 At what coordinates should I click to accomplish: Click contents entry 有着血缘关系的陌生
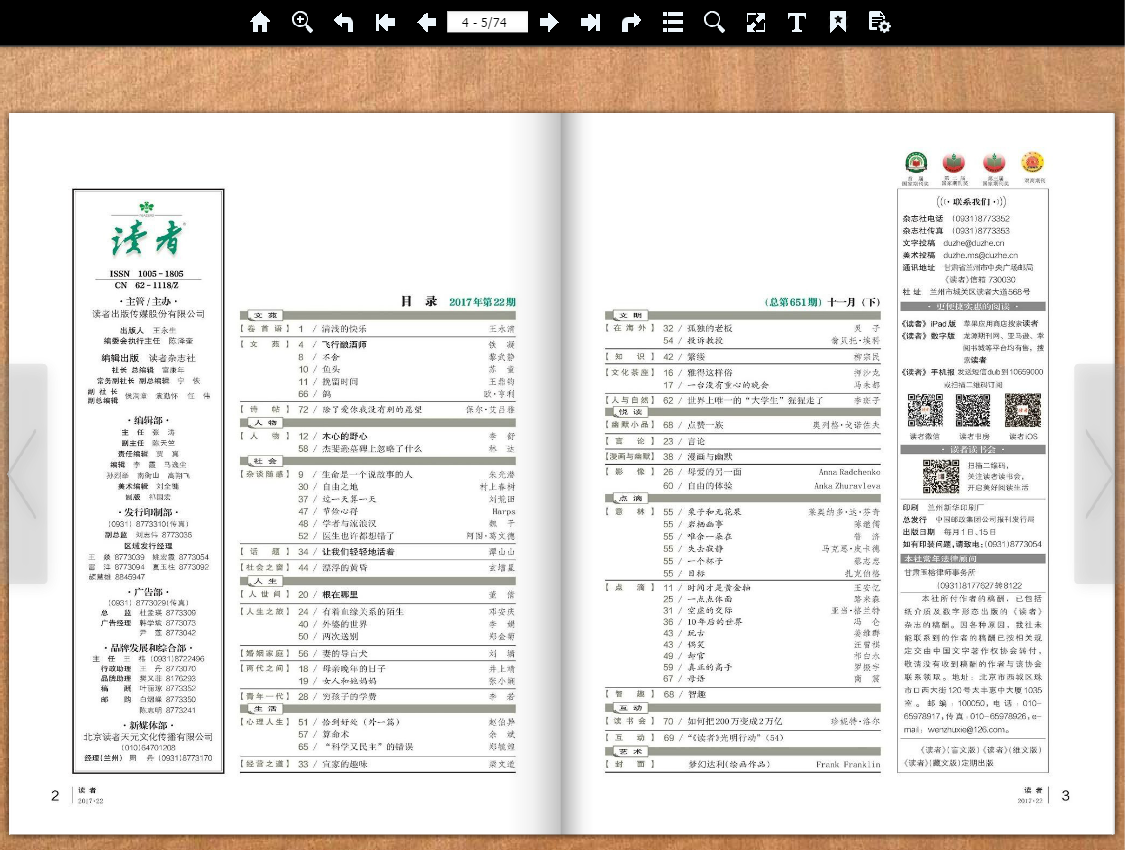point(362,612)
